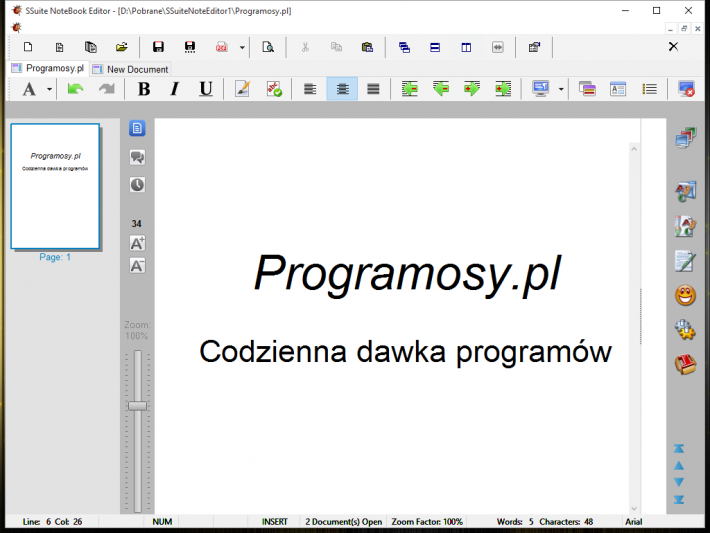Screen dimensions: 710x533
Task: Insert a bulleted list
Action: click(649, 89)
